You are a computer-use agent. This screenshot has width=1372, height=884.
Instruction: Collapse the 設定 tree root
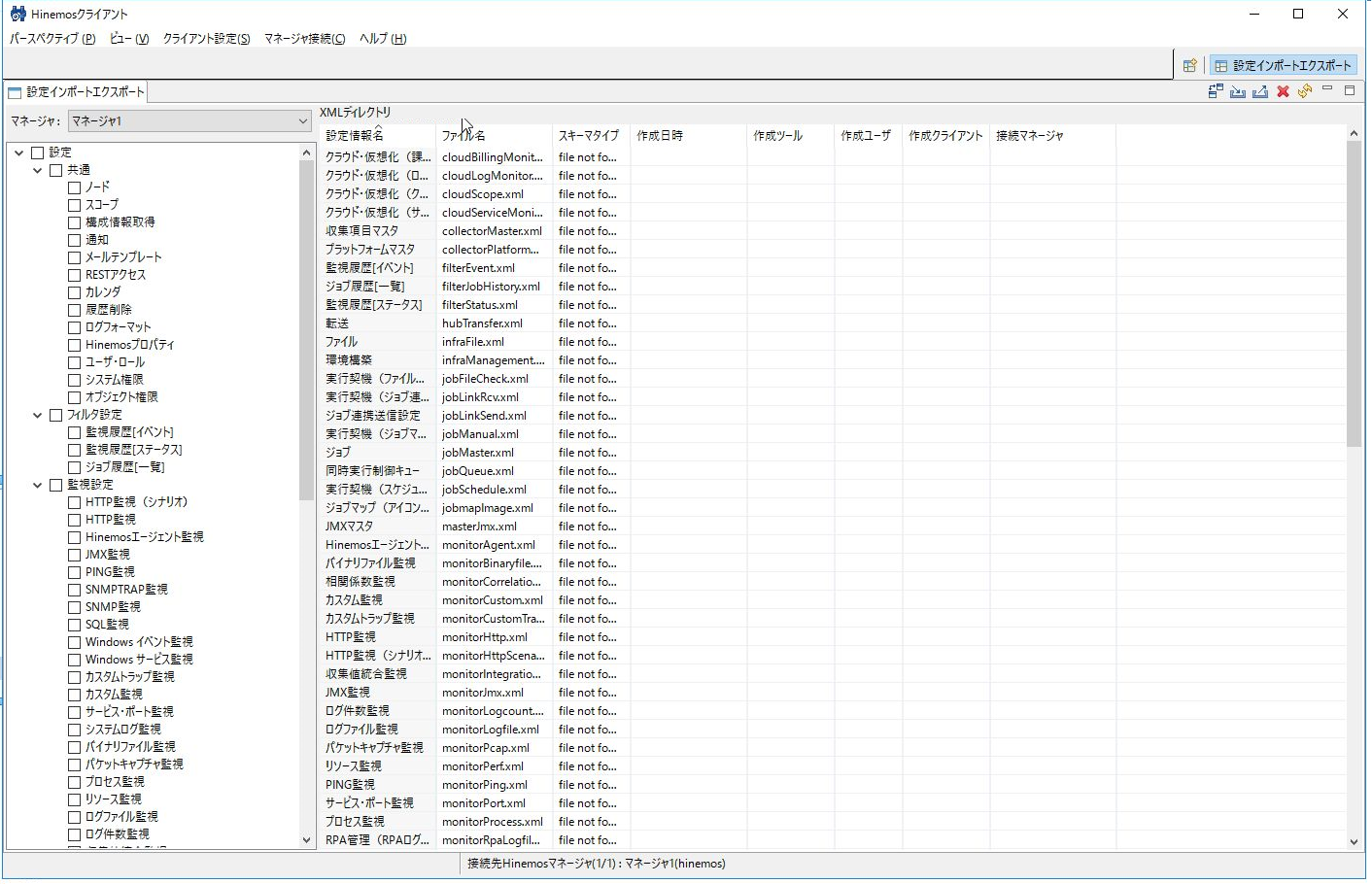[x=18, y=153]
